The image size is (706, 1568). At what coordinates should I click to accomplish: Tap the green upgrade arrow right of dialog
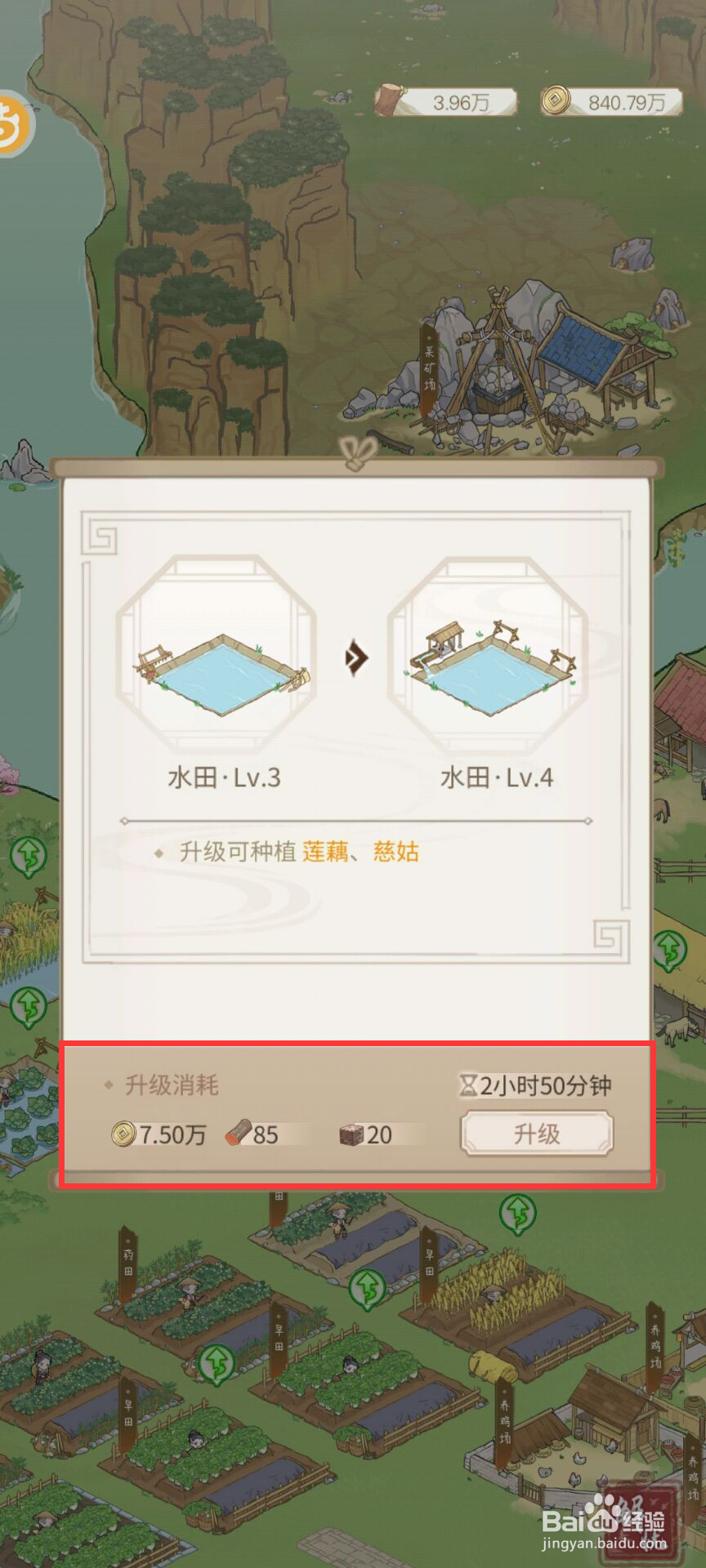[x=670, y=950]
